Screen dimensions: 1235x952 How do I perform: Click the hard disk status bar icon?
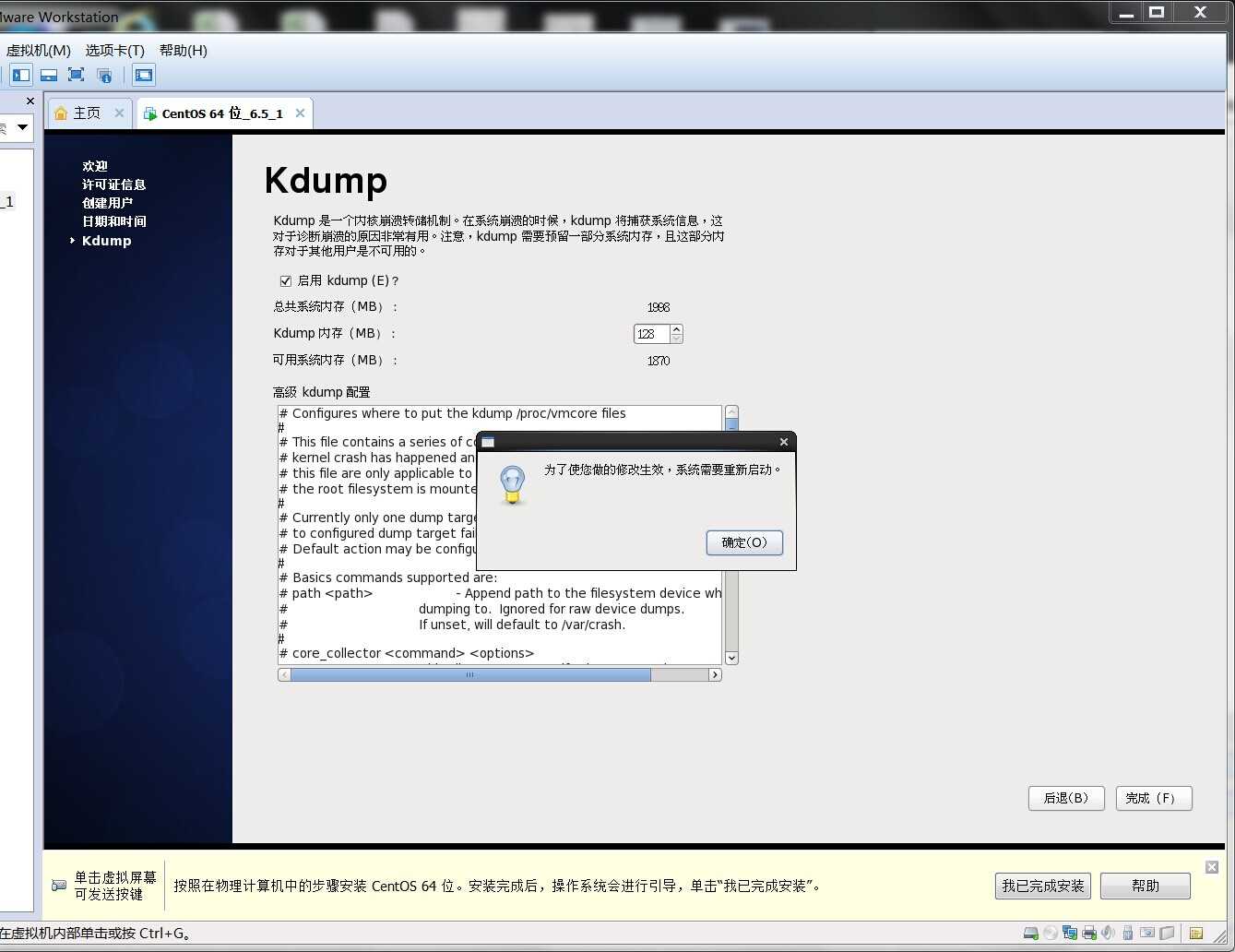1031,933
